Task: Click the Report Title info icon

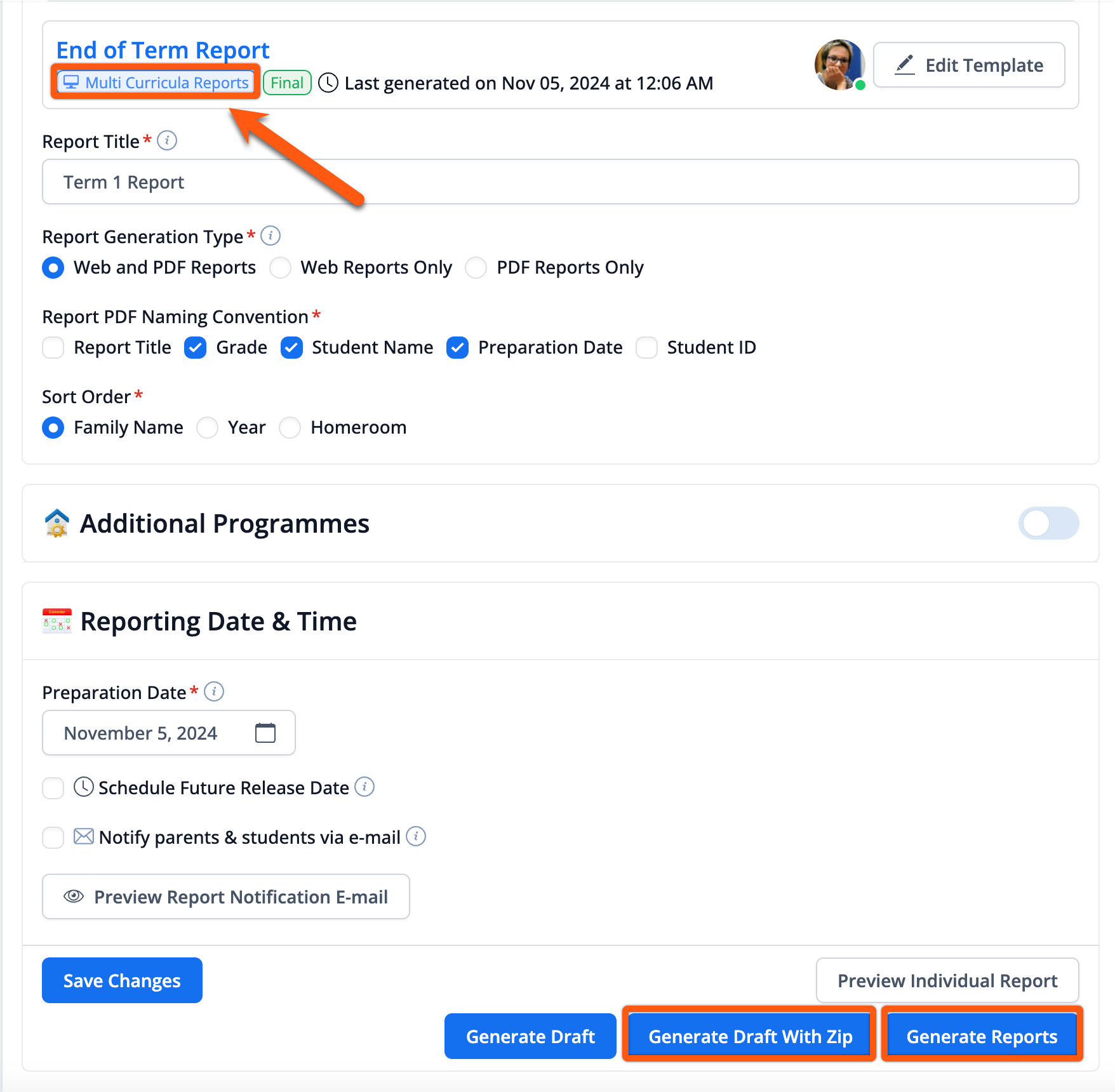Action: click(167, 140)
